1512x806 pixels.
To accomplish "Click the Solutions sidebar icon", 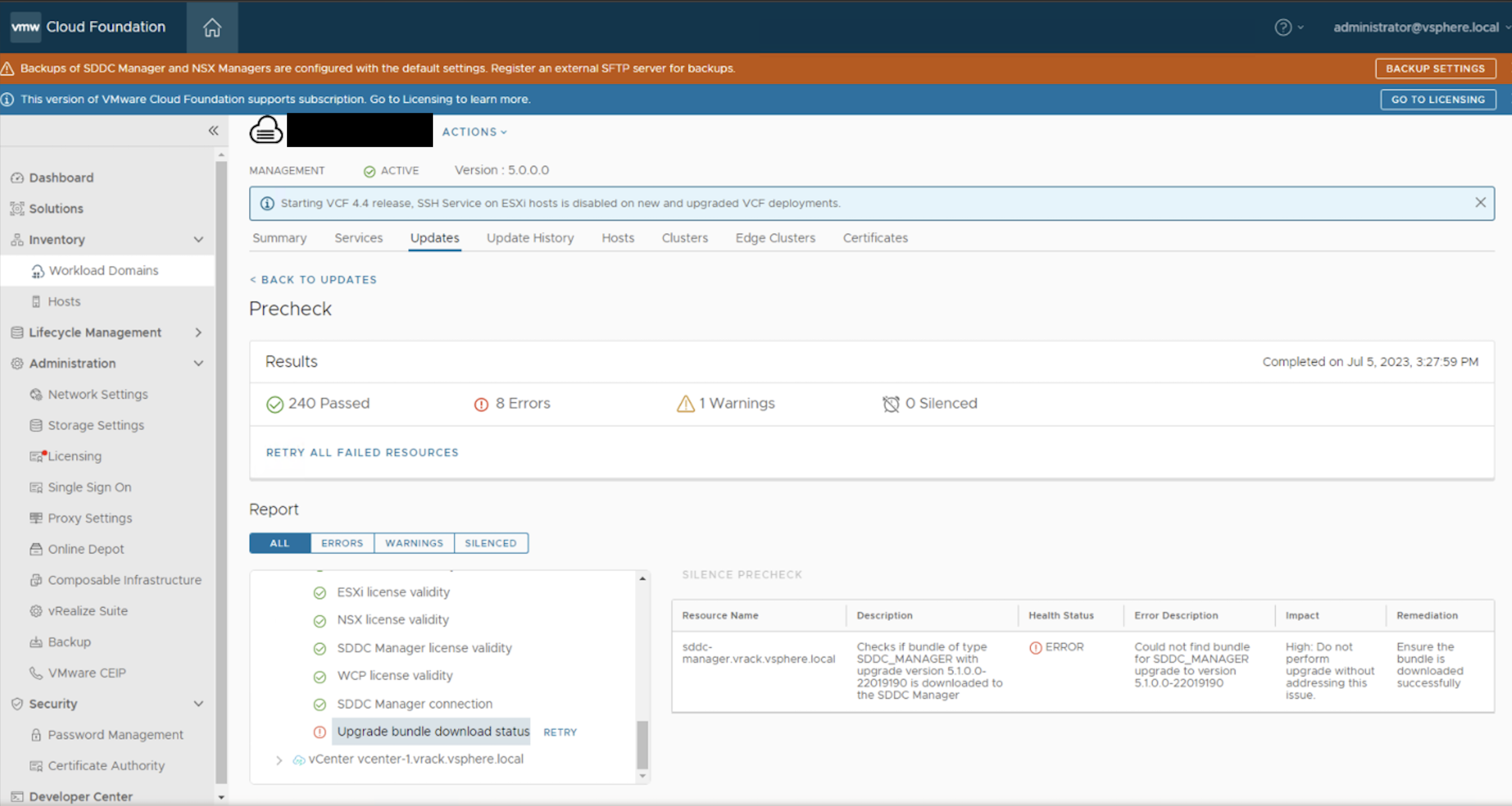I will 17,208.
